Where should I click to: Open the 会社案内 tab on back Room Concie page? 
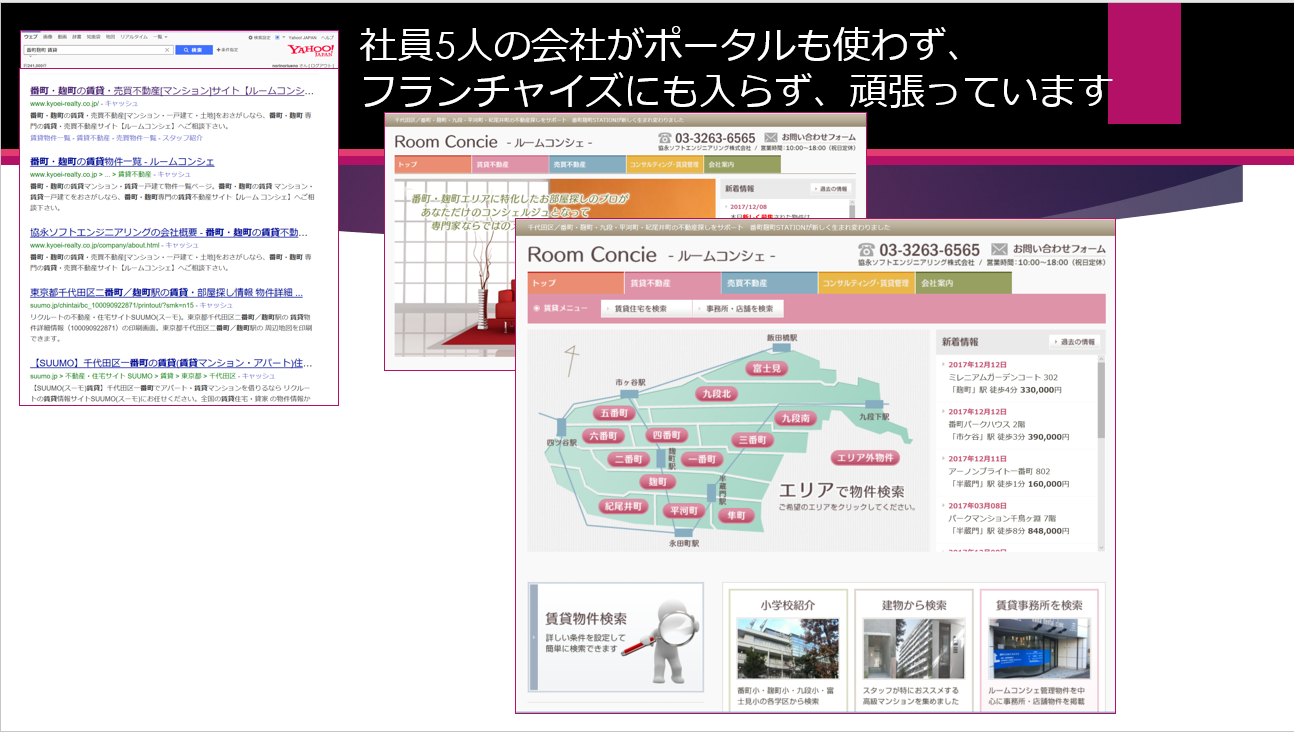pyautogui.click(x=743, y=165)
